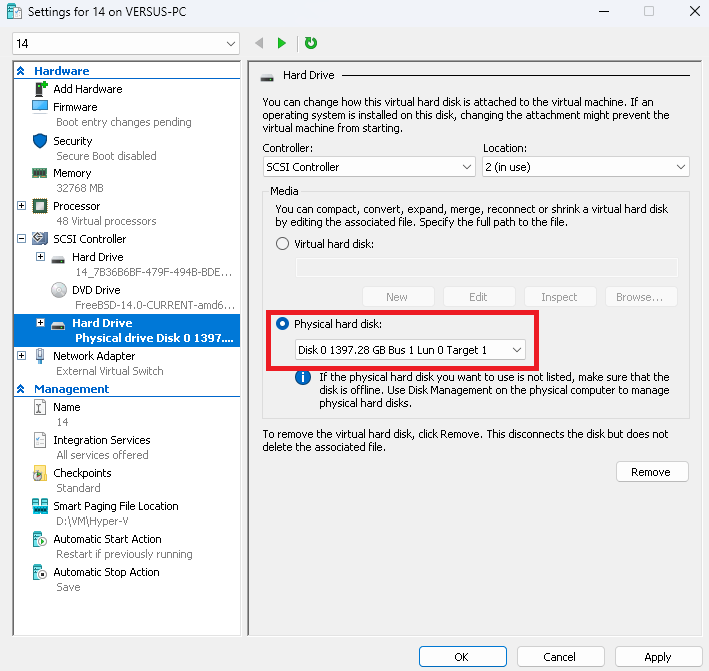Click the green forward arrow icon

(x=282, y=43)
